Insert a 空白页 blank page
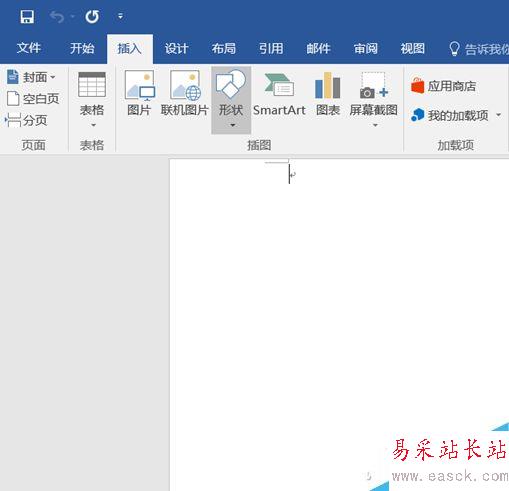This screenshot has width=509, height=491. click(33, 99)
